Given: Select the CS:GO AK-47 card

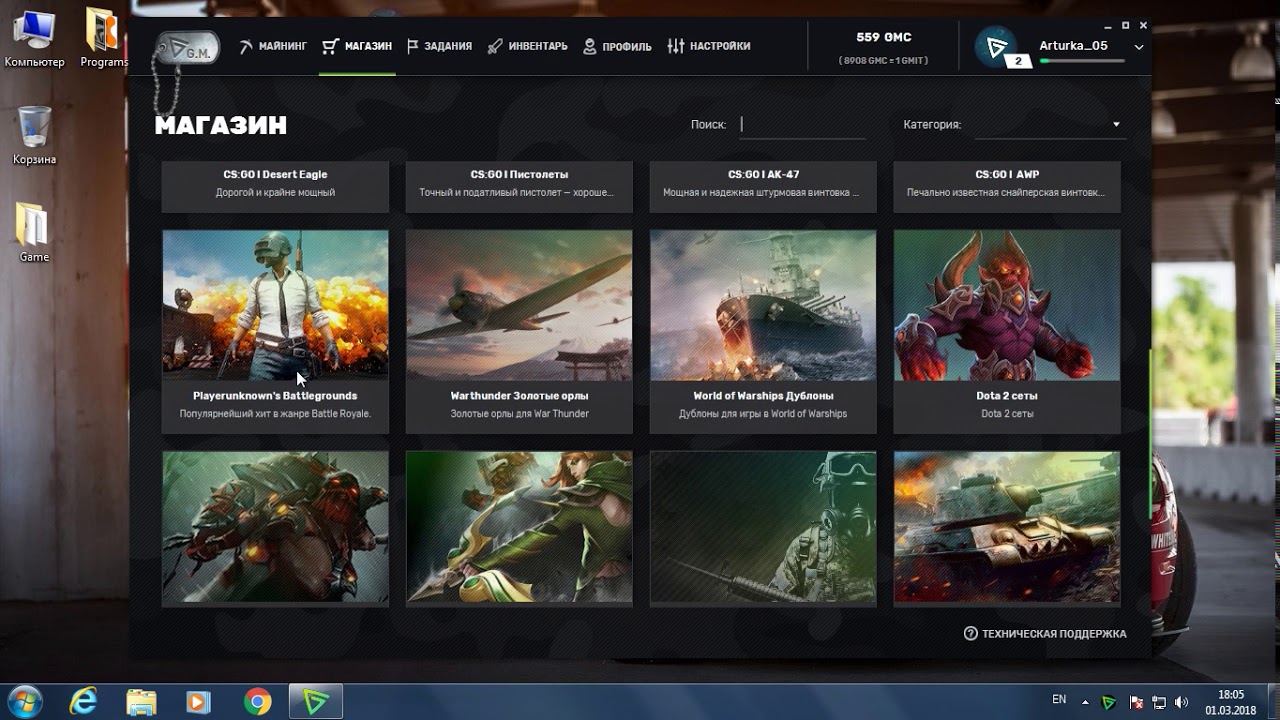Looking at the screenshot, I should [763, 186].
